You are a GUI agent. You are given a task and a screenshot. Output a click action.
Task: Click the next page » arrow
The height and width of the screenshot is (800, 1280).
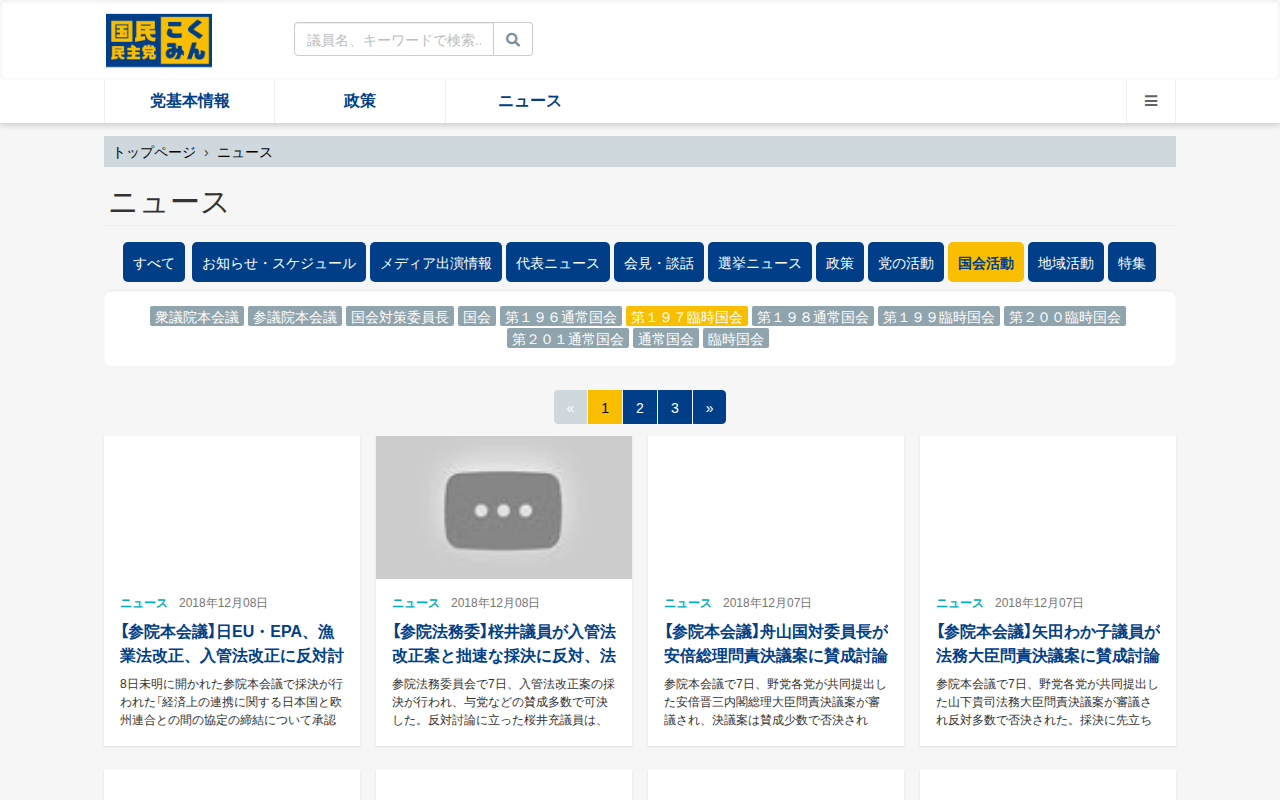(709, 407)
